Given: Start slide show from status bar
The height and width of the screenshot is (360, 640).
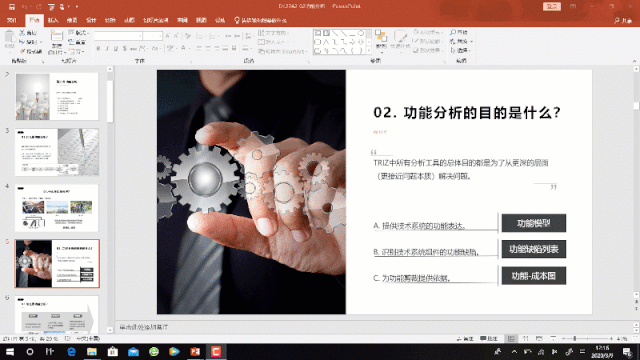Looking at the screenshot, I should [553, 339].
